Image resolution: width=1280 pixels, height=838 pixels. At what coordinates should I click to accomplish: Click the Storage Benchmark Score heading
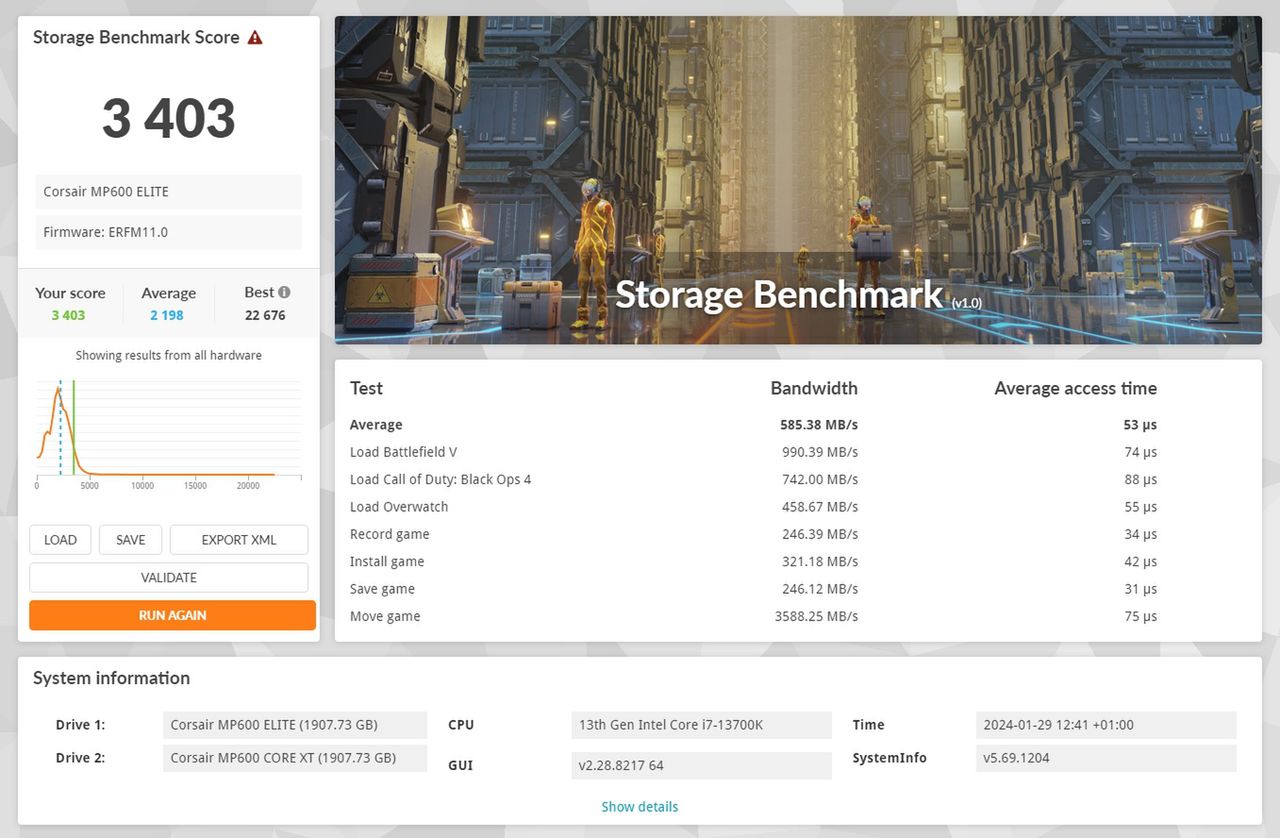(x=136, y=37)
